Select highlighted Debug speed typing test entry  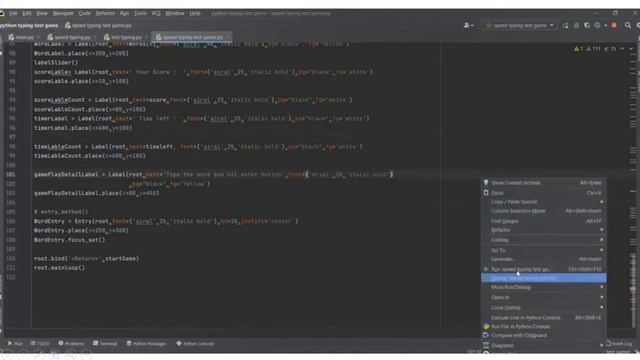[x=544, y=278]
